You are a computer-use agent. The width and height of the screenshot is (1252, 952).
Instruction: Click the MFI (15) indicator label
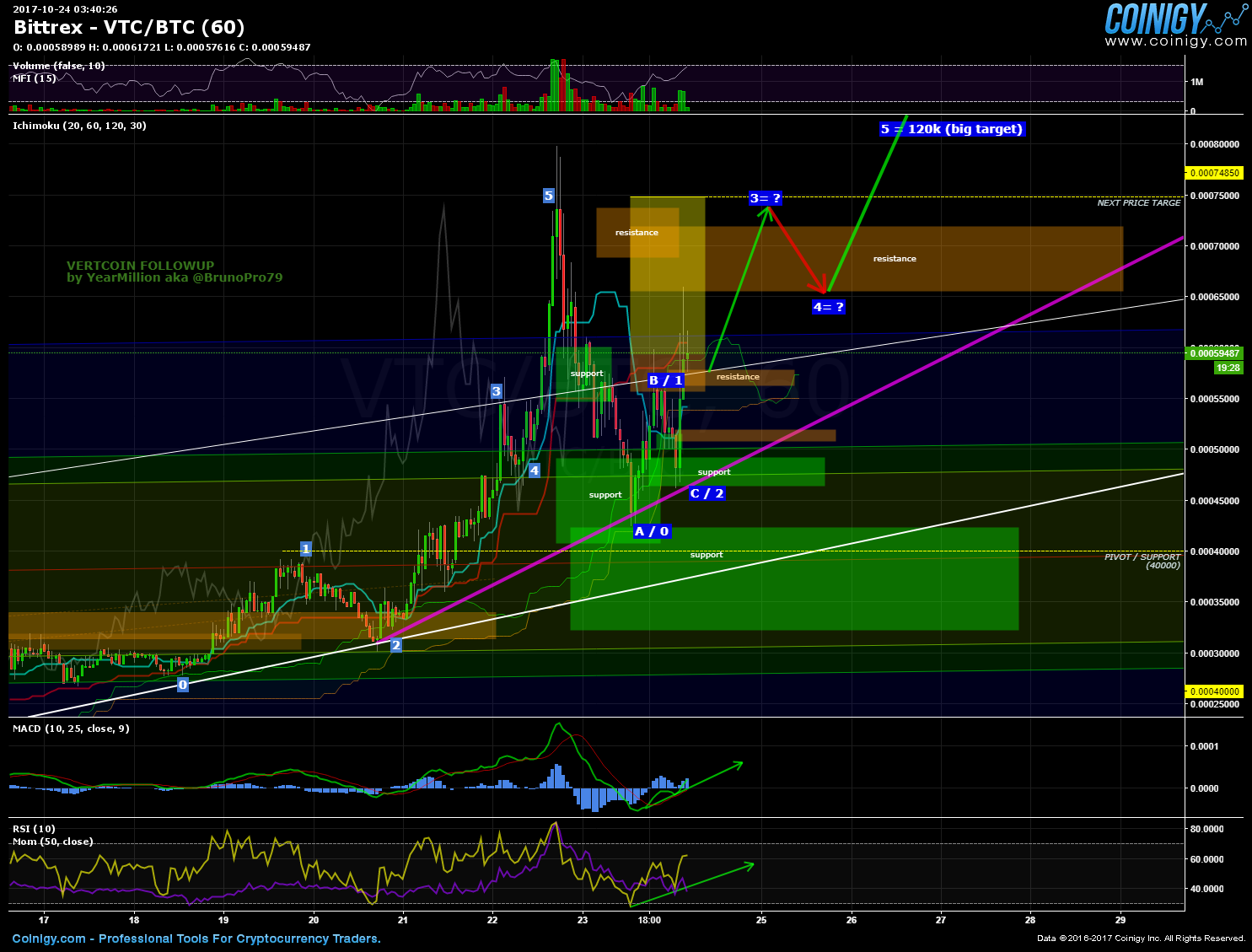(x=35, y=78)
